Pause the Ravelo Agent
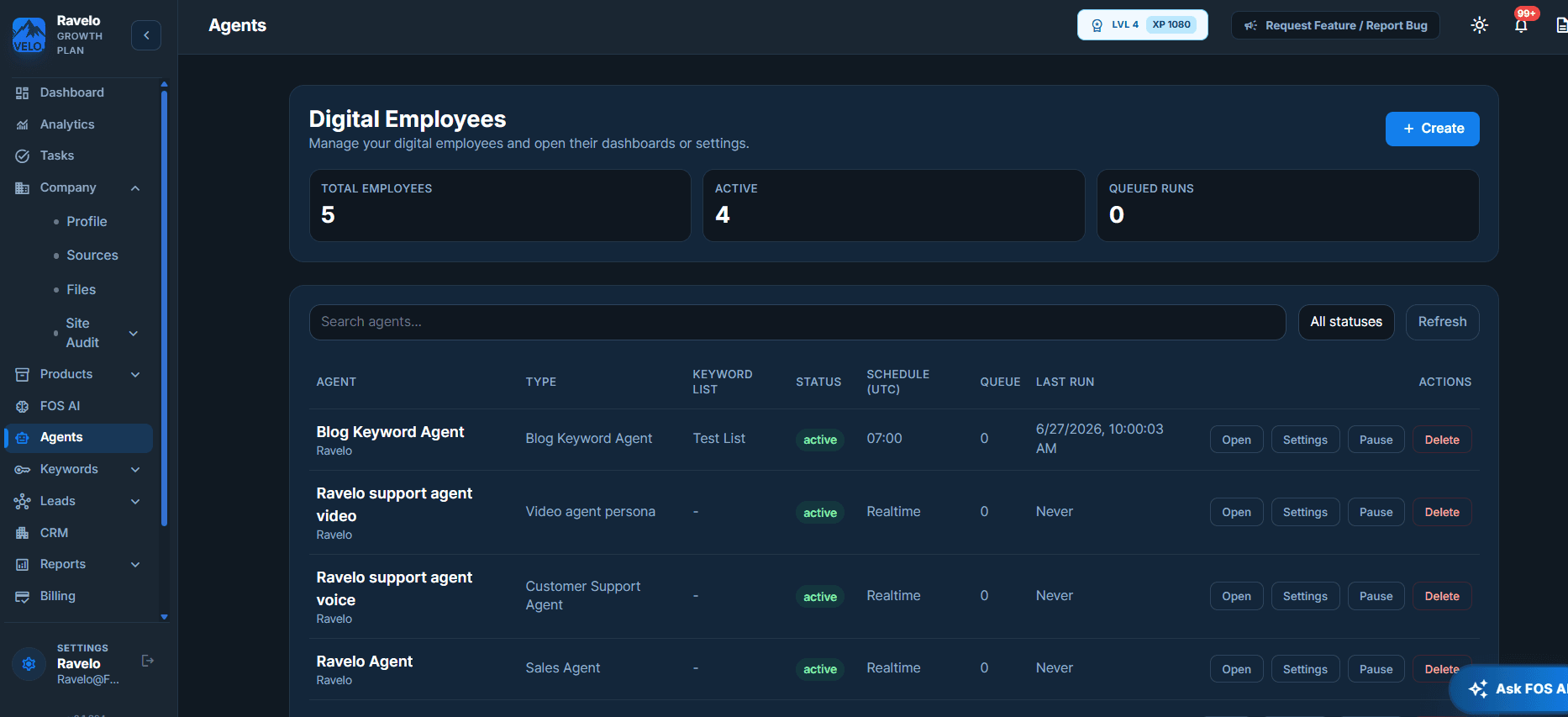Viewport: 1568px width, 717px height. 1376,669
